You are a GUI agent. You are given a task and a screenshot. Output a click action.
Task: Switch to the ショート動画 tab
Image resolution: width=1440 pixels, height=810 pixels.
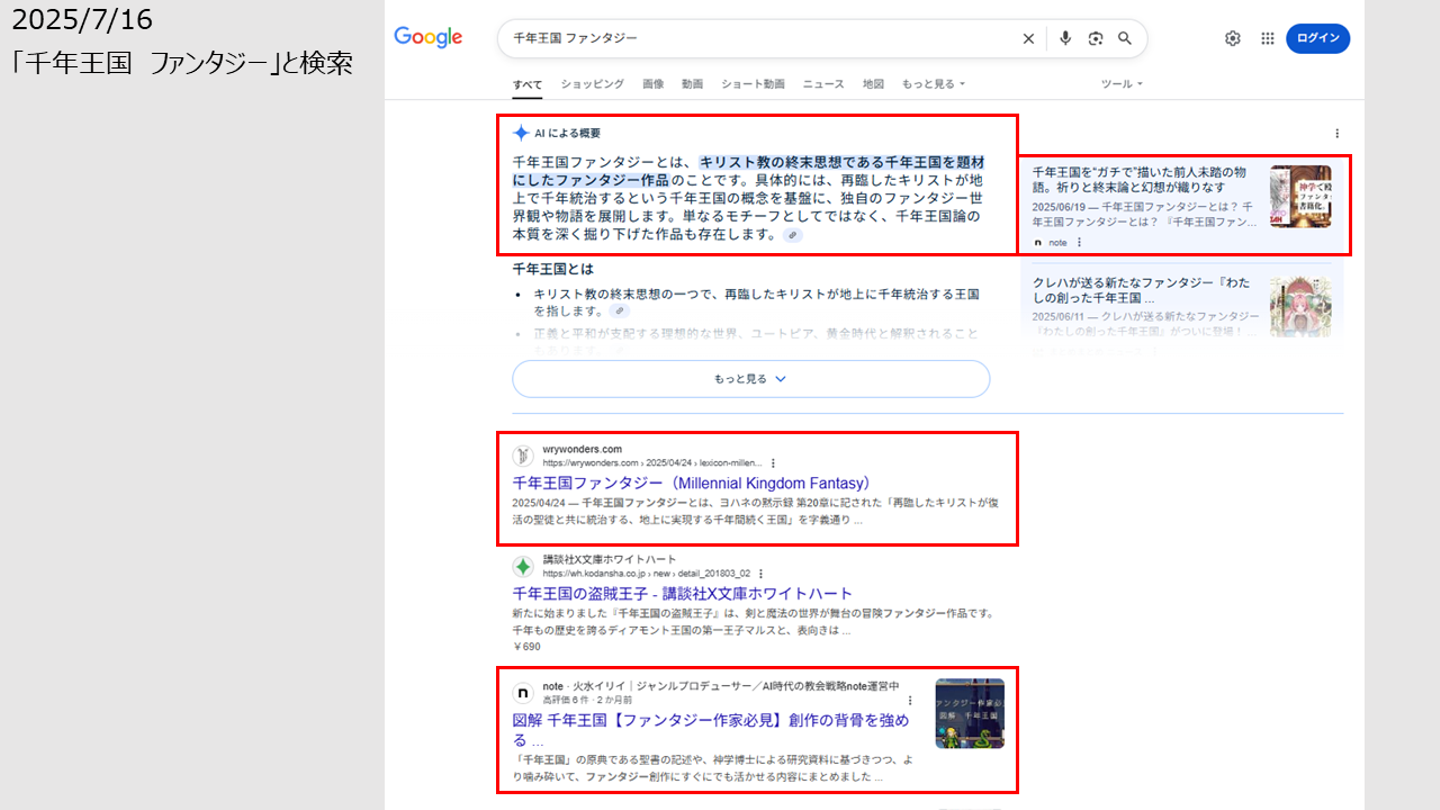click(753, 84)
